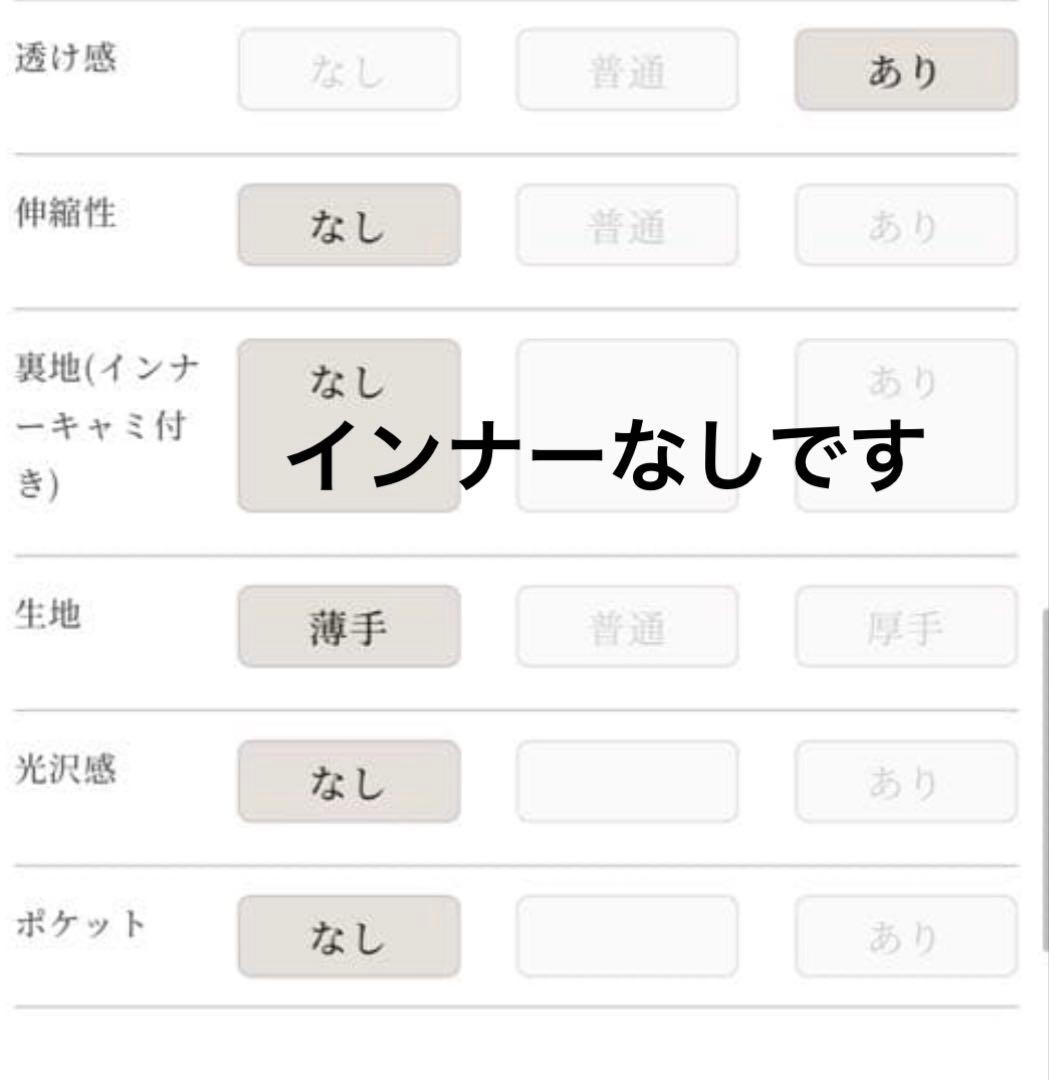Select あり for 裏地(インナーキャミ付き)
The height and width of the screenshot is (1080, 1049).
click(906, 381)
